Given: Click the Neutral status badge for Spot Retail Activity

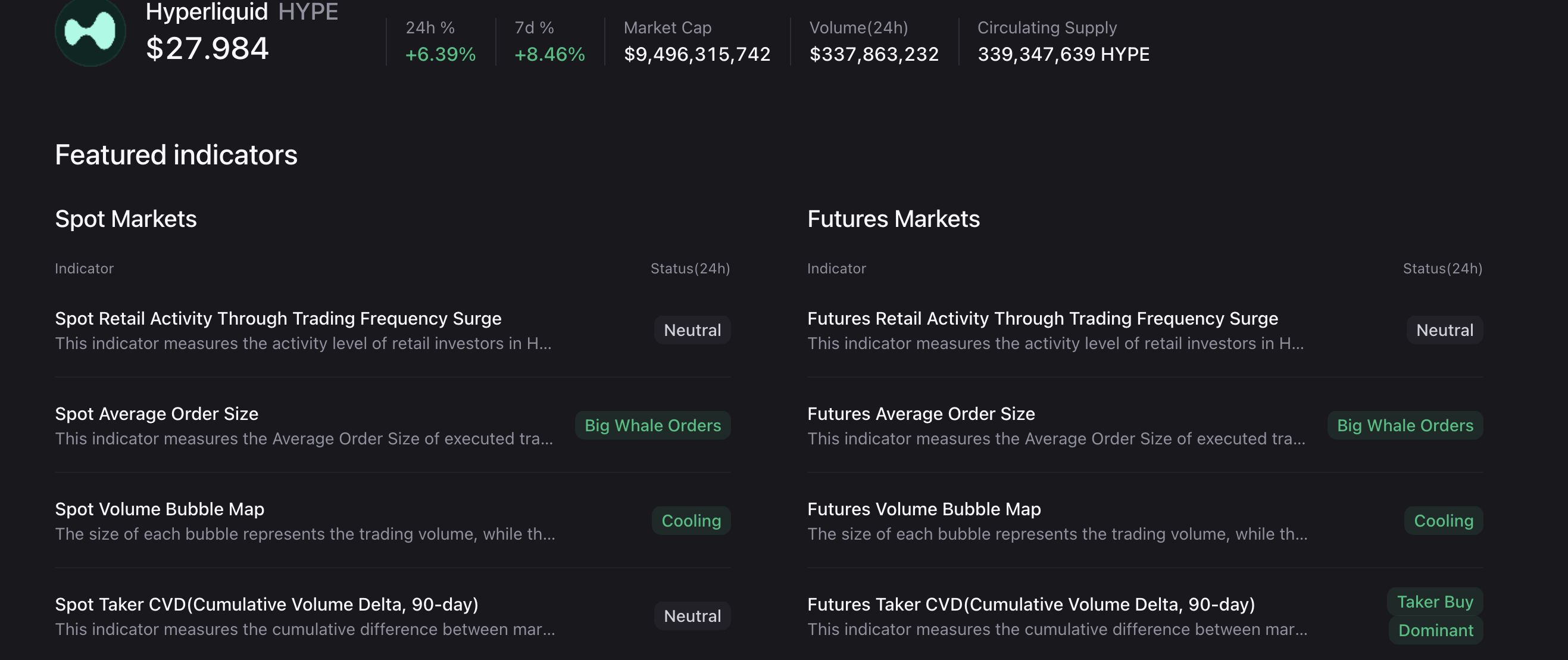Looking at the screenshot, I should click(x=692, y=329).
